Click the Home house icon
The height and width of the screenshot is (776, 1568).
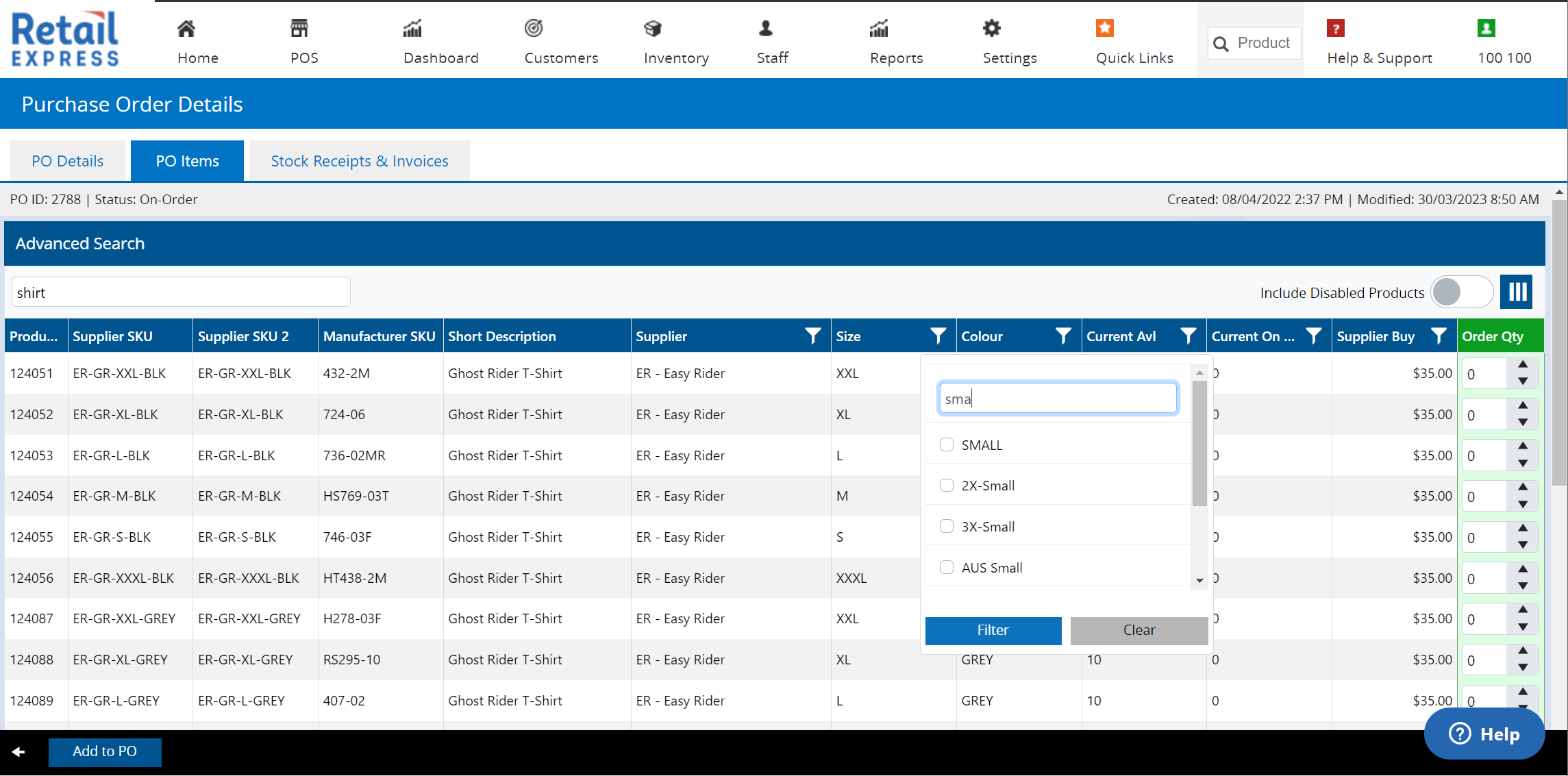point(186,29)
